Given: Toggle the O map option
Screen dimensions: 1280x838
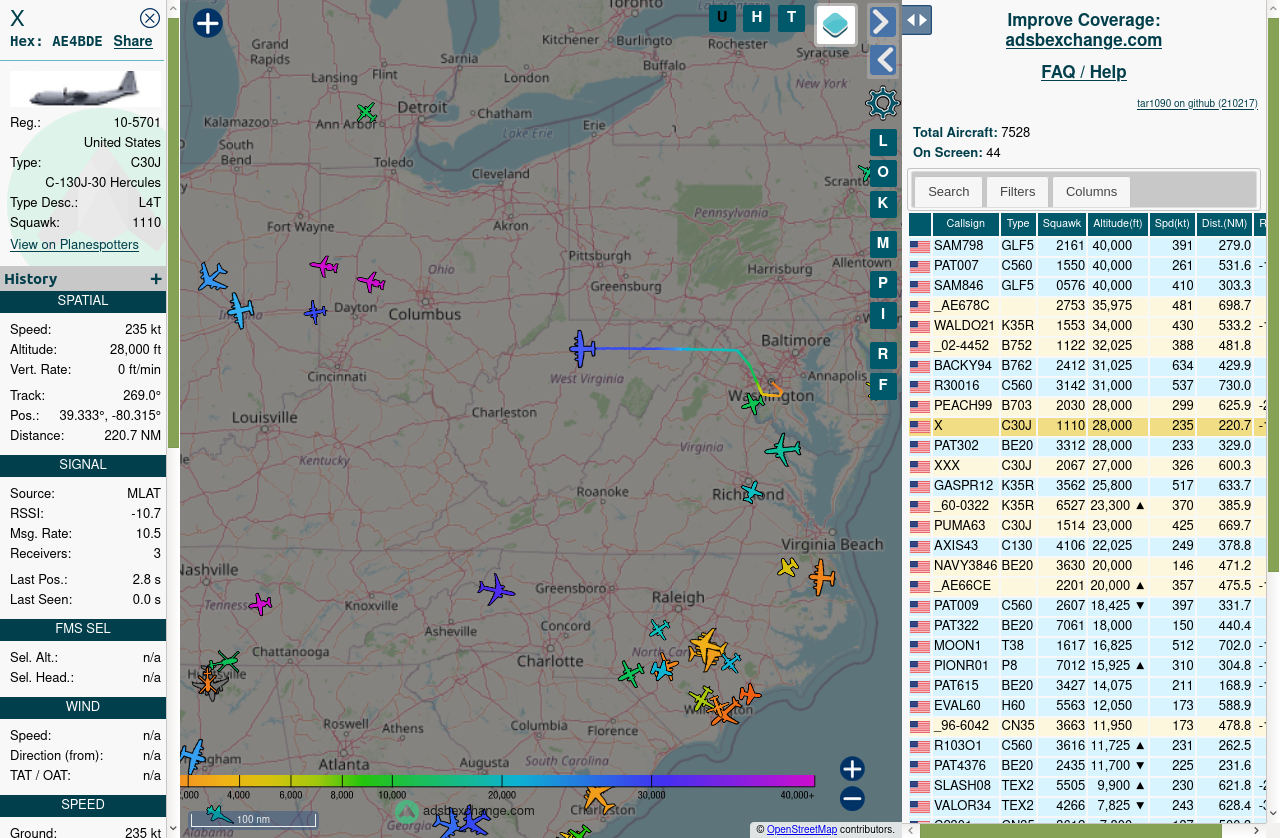Looking at the screenshot, I should [x=883, y=173].
